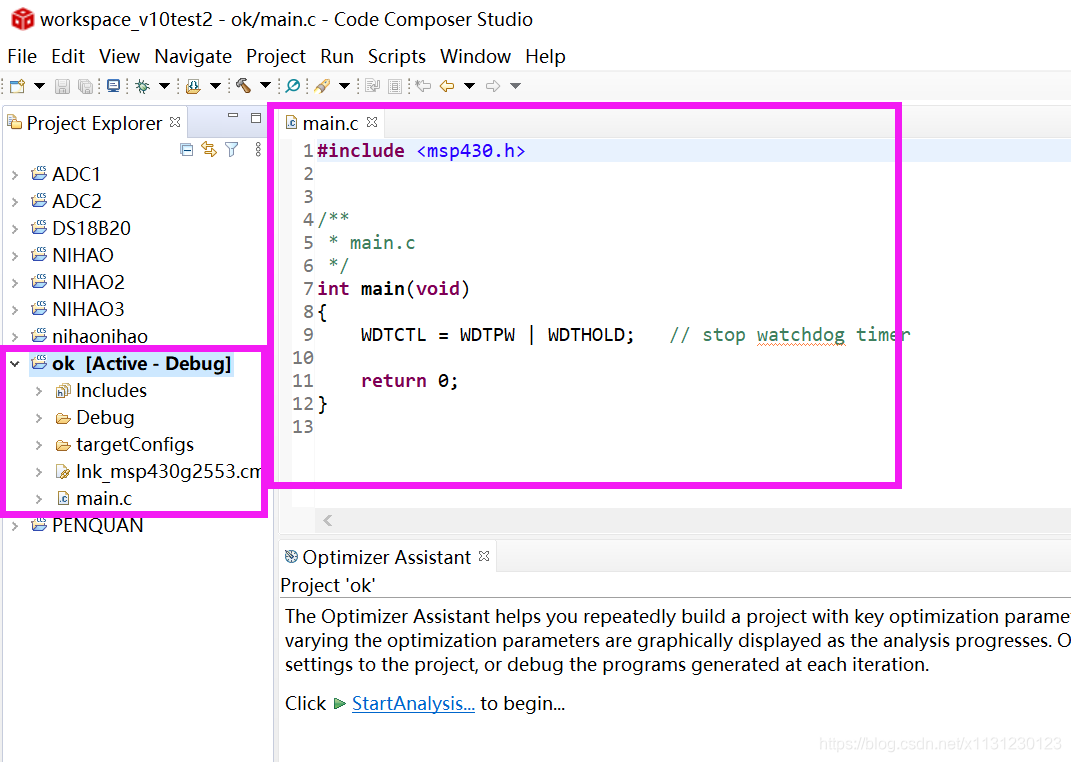Image resolution: width=1071 pixels, height=762 pixels.
Task: Open the Project Explorer view menu
Action: point(257,148)
